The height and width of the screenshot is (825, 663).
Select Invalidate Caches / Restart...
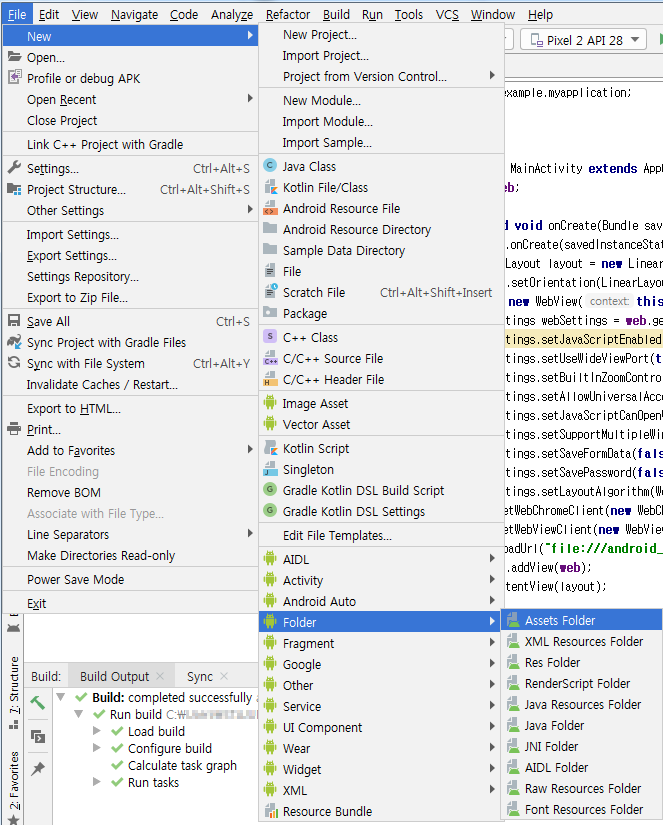tap(130, 384)
